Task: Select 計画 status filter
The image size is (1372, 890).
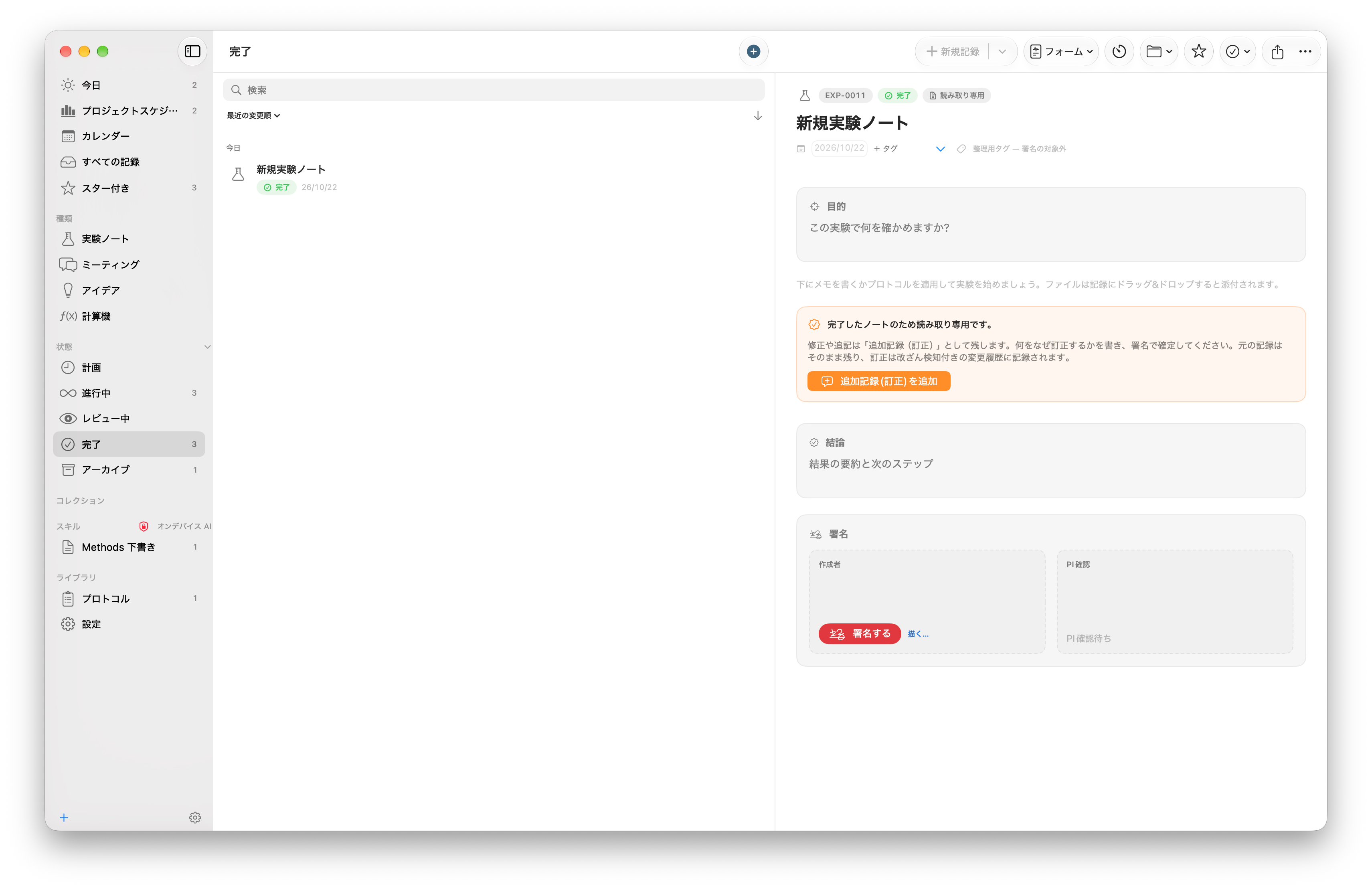Action: click(x=129, y=367)
